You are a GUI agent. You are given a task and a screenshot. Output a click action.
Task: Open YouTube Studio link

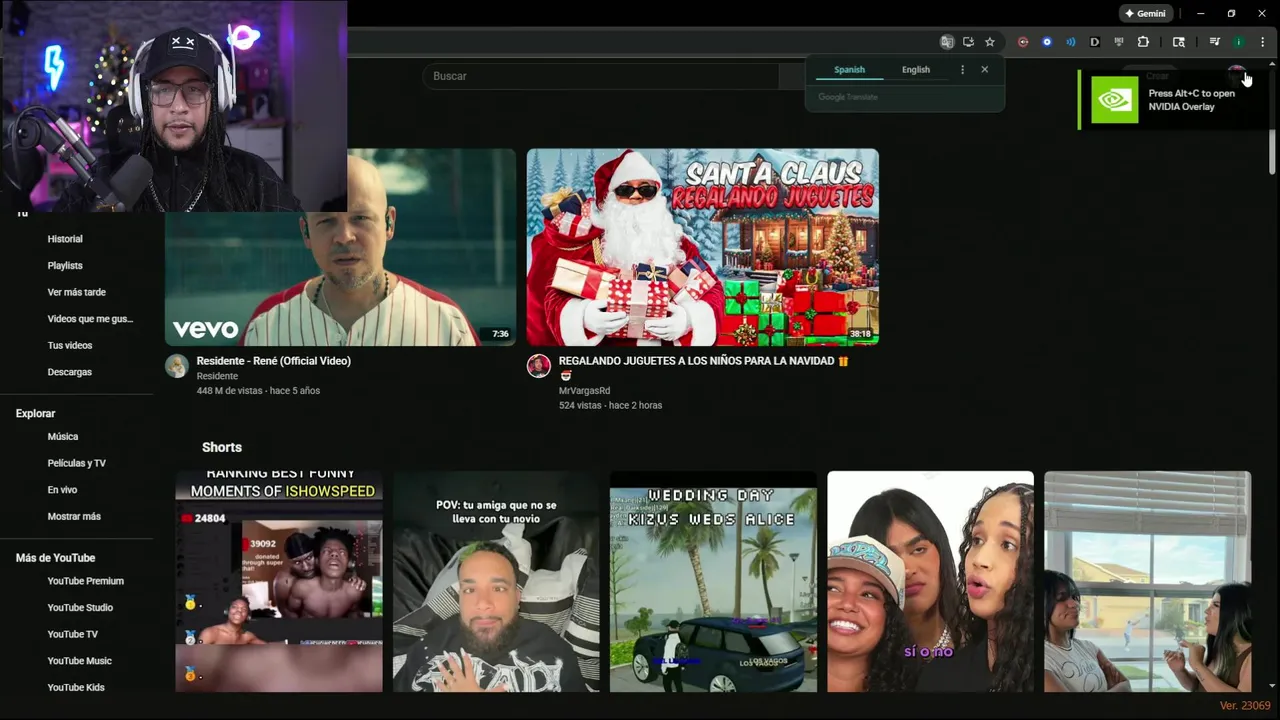point(80,608)
